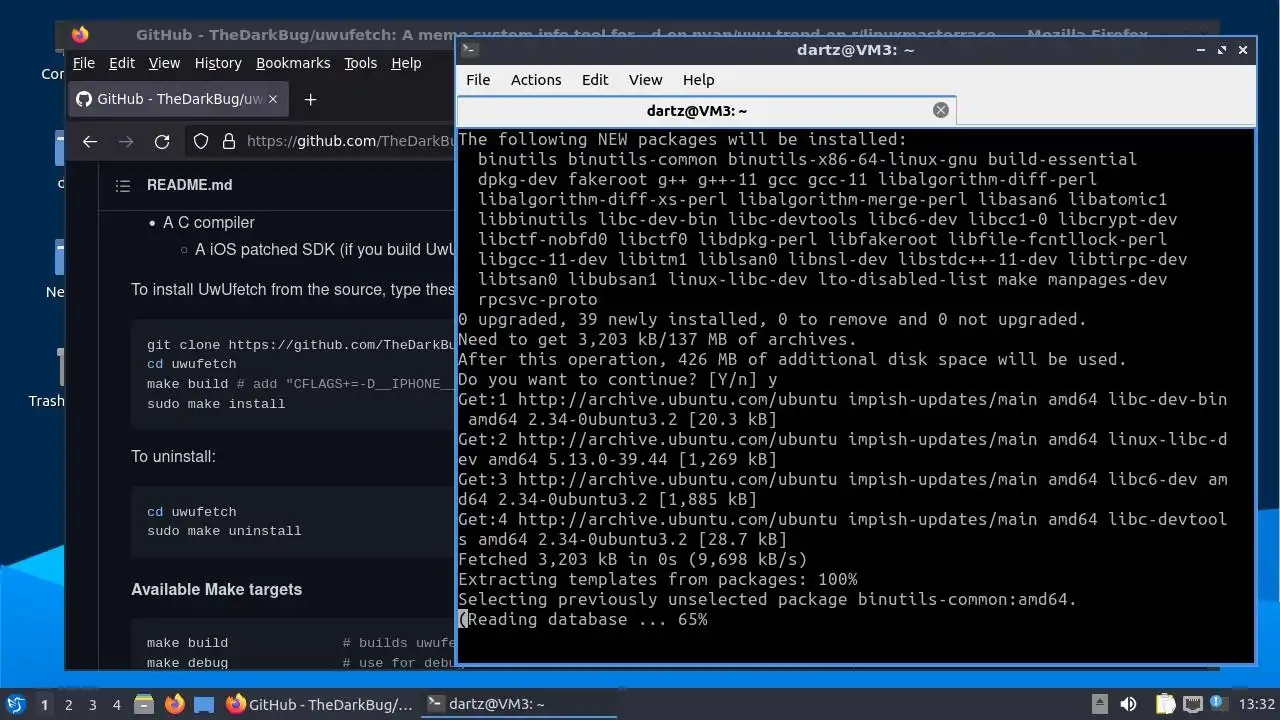Click the terminal window title icon
1280x720 pixels.
click(x=470, y=49)
